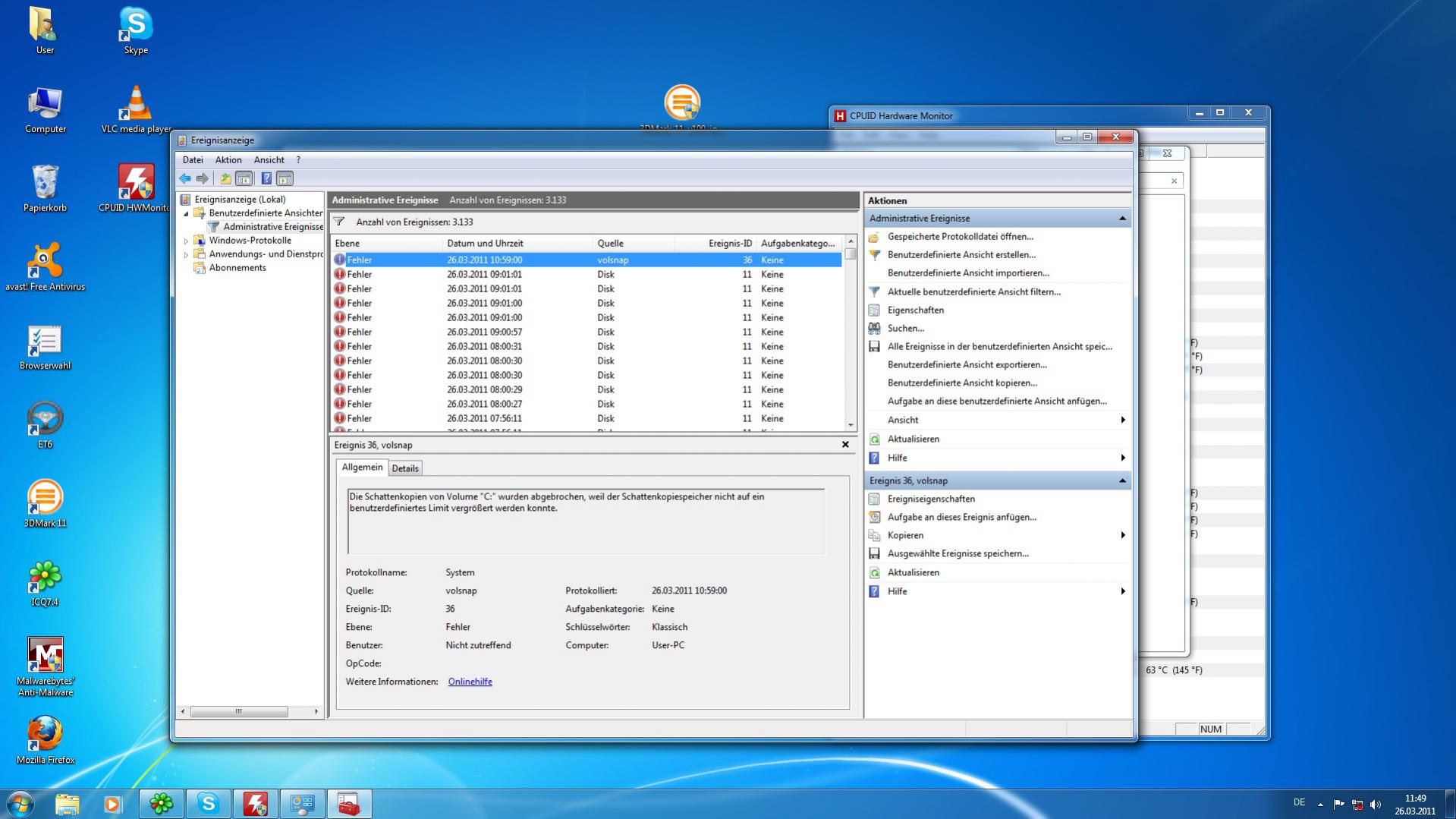This screenshot has height=819, width=1456.
Task: Select the Allgemein tab
Action: tap(362, 468)
